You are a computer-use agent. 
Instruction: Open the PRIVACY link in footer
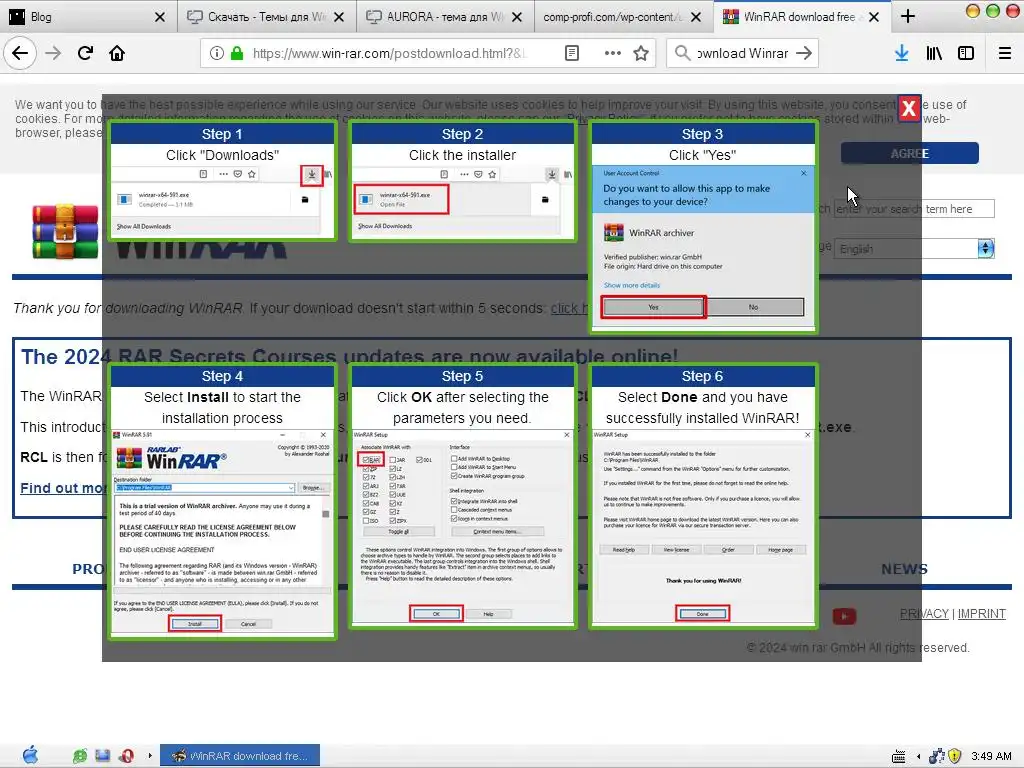924,614
